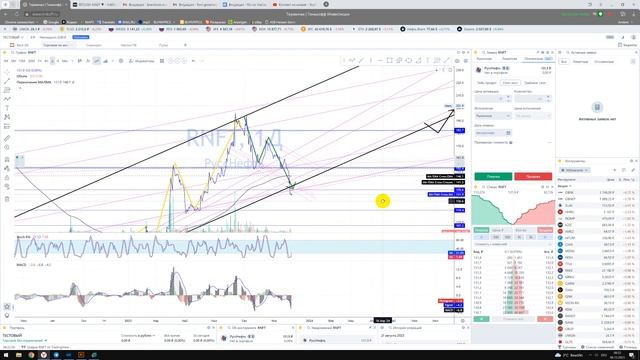
Task: Select the Стоп-лосс option
Action: (510, 83)
